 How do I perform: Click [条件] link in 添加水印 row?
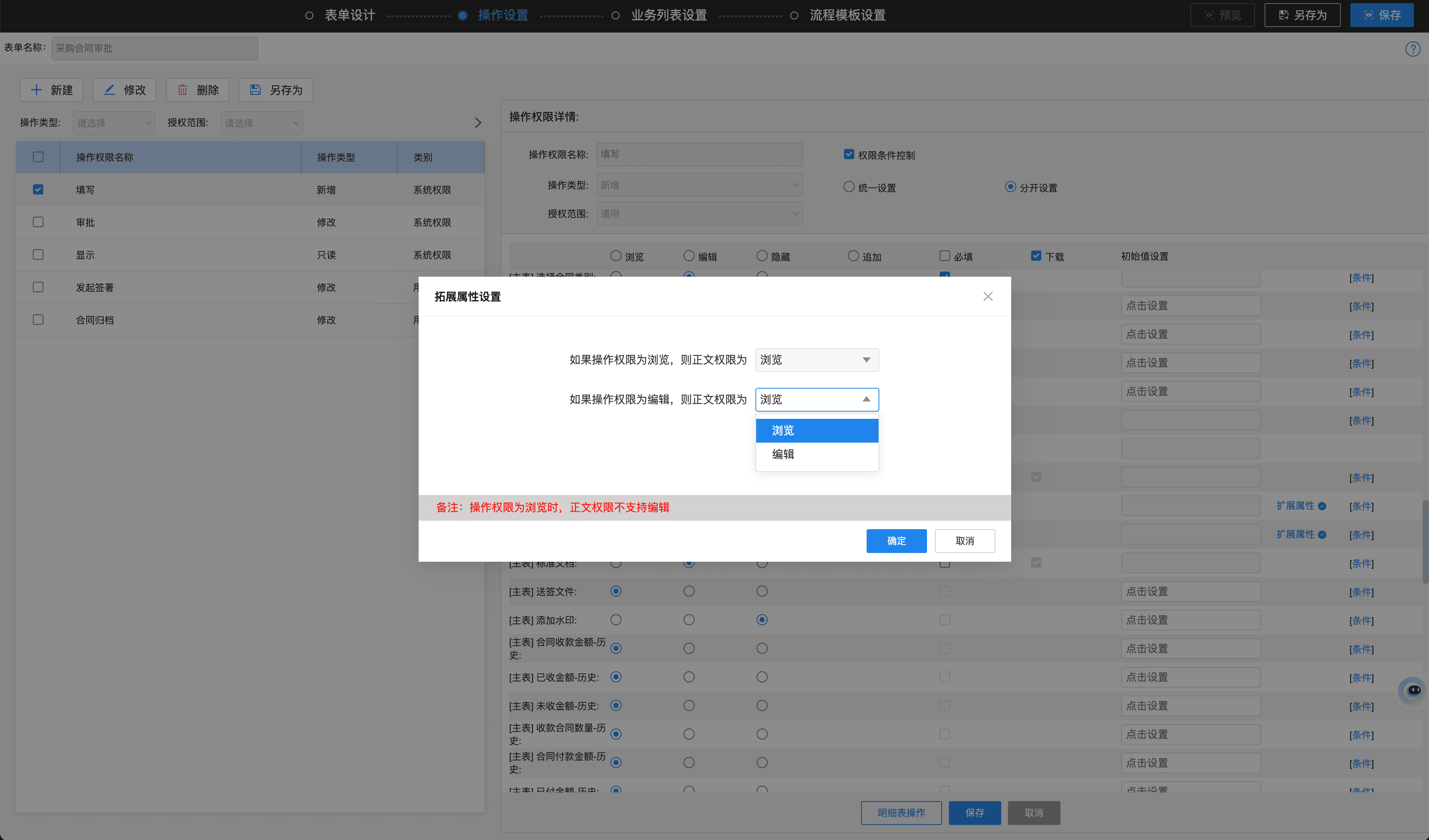click(1361, 620)
